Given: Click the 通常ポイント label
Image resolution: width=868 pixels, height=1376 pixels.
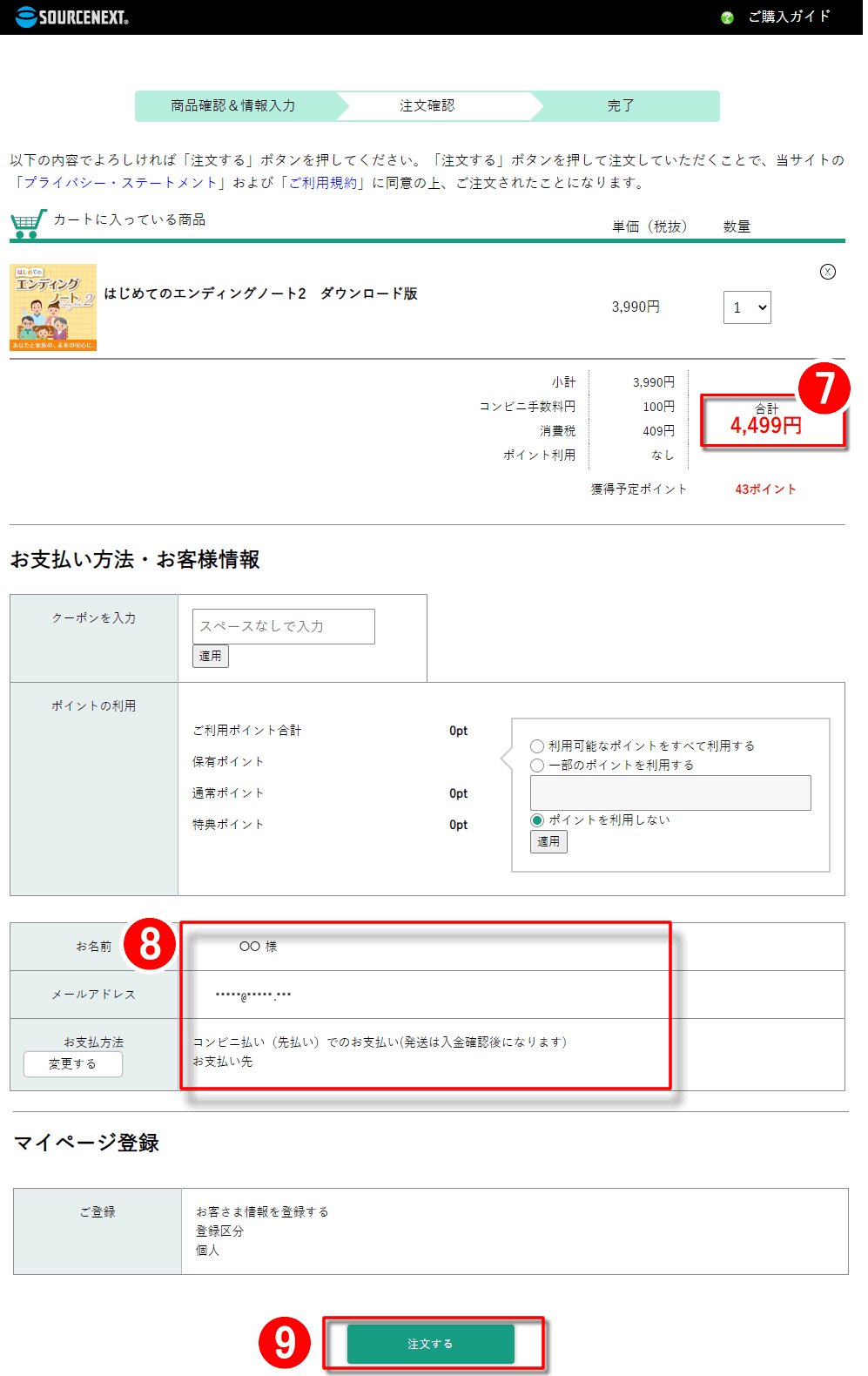Looking at the screenshot, I should coord(228,793).
